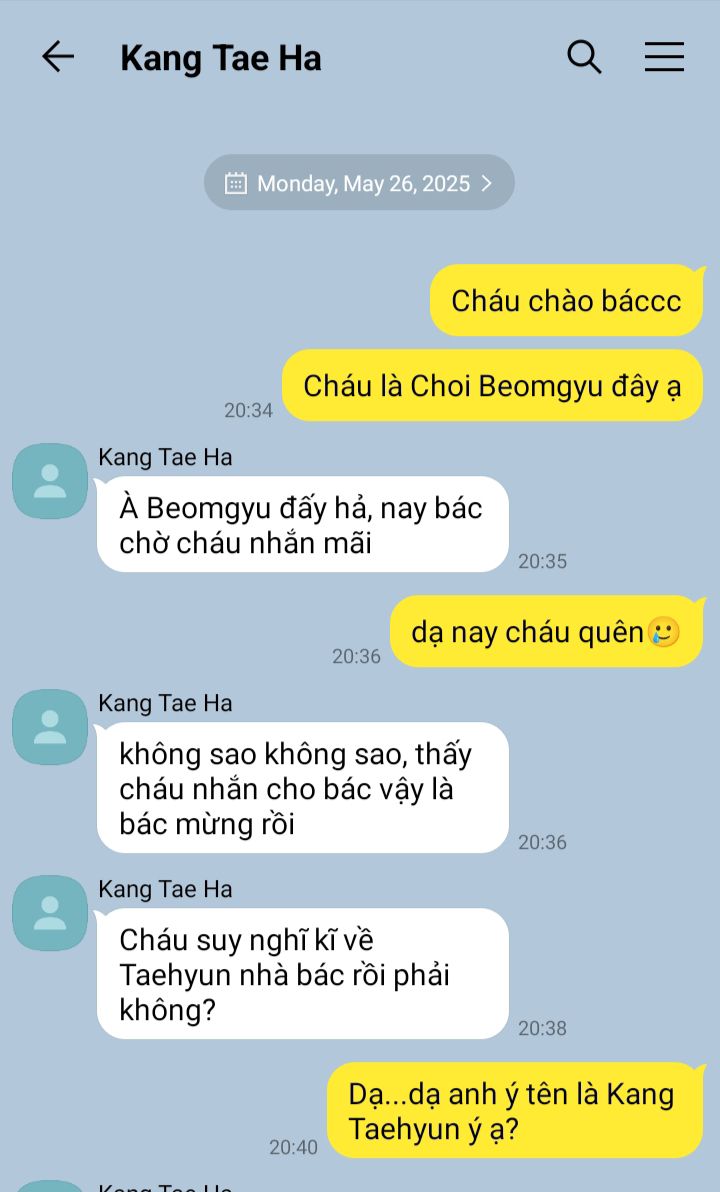Screen dimensions: 720x1192
Task: Select 'Cháu là Choi Beomgyu đây ạ' bubble
Action: click(x=493, y=385)
